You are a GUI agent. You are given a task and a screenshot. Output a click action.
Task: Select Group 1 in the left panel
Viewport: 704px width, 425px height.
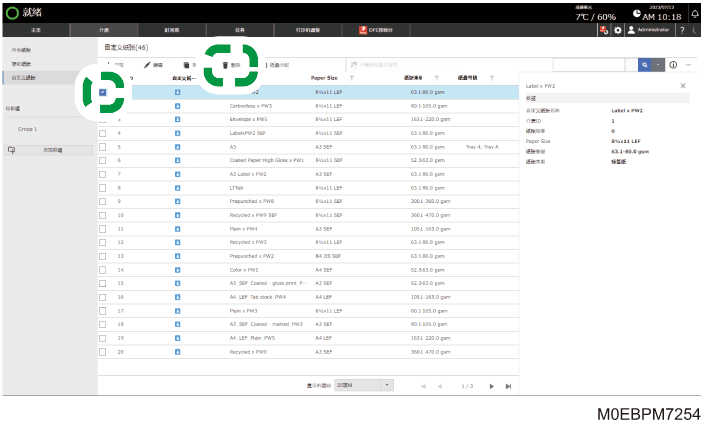pos(27,129)
